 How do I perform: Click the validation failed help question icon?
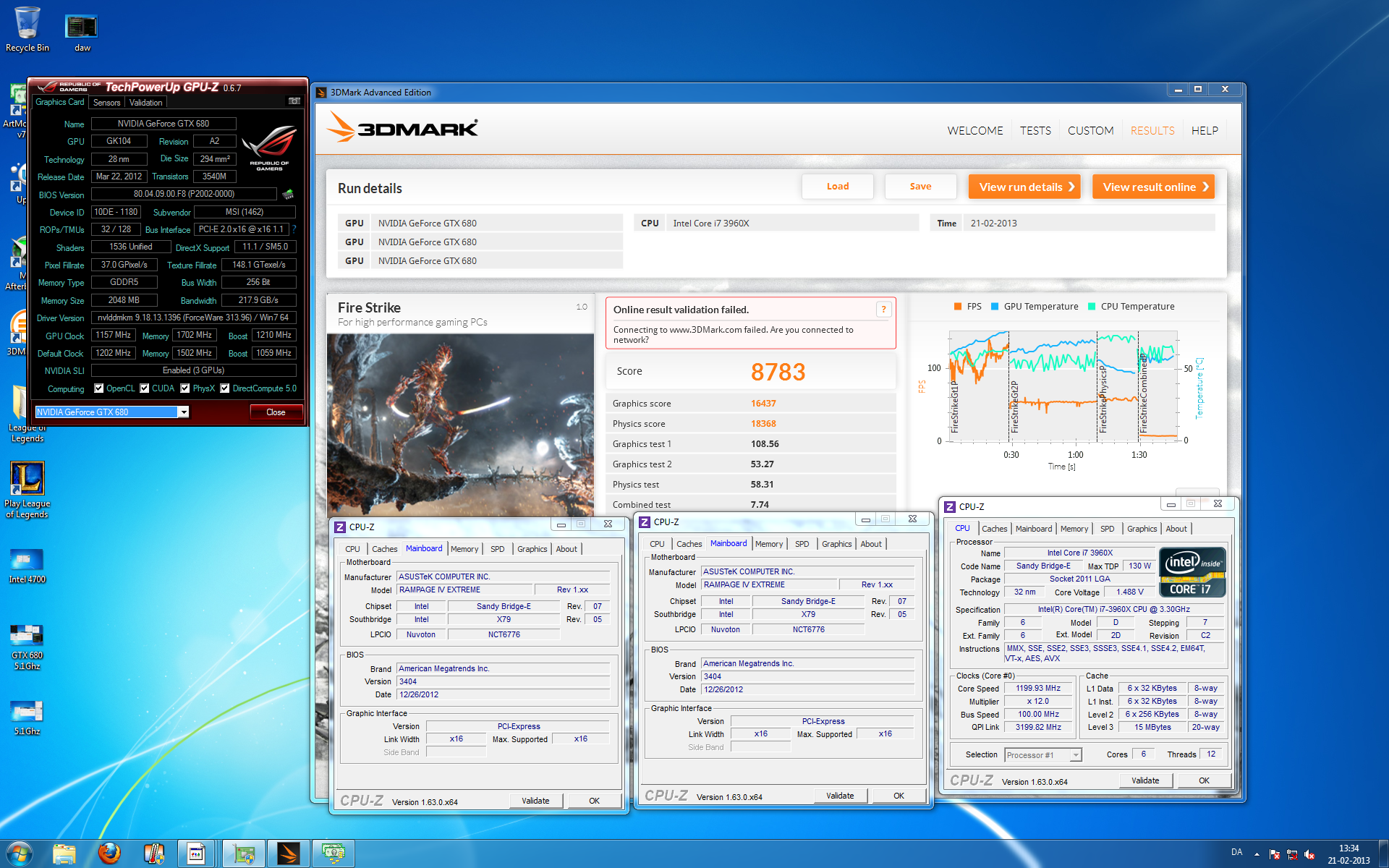pos(883,310)
